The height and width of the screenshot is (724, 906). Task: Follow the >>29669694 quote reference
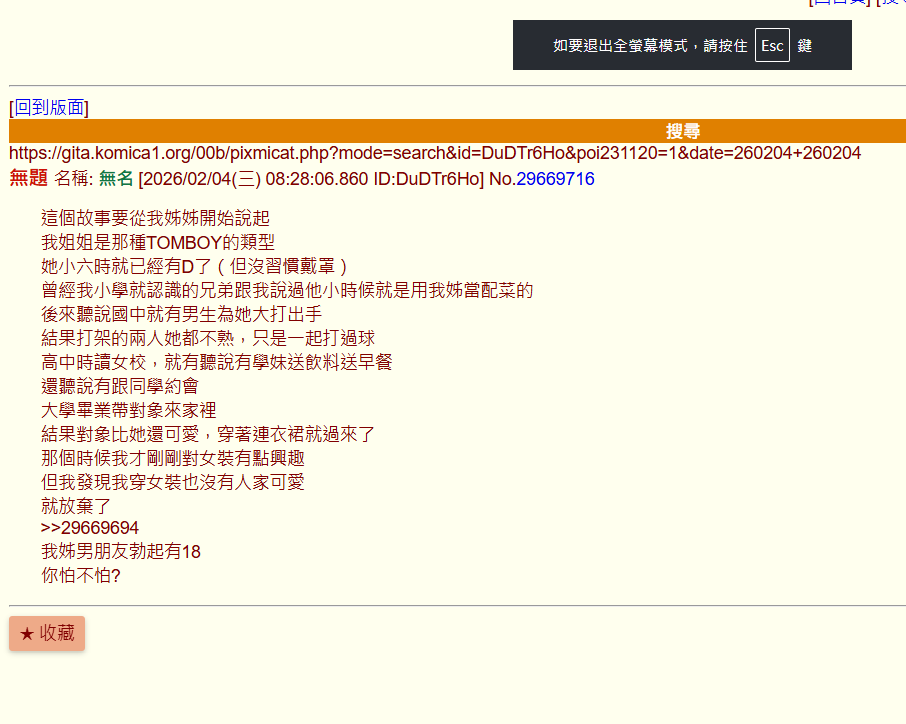[x=90, y=528]
